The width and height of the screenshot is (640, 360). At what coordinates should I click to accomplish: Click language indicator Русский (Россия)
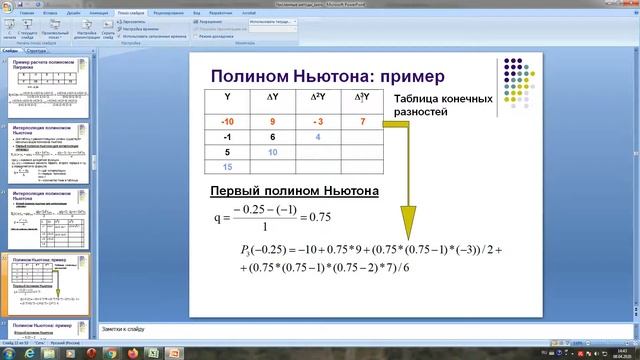tap(65, 343)
